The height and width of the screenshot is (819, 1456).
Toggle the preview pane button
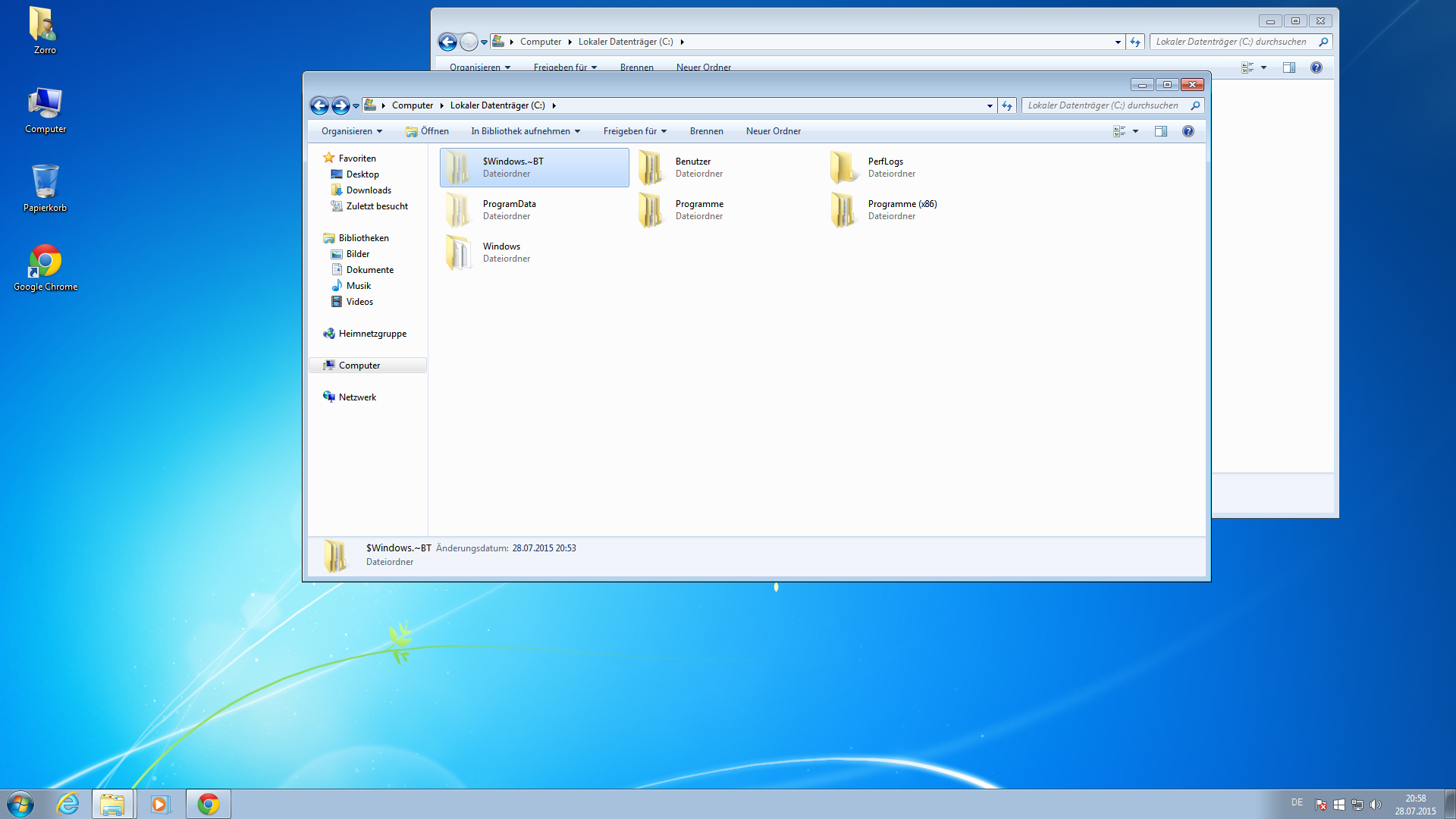1161,131
